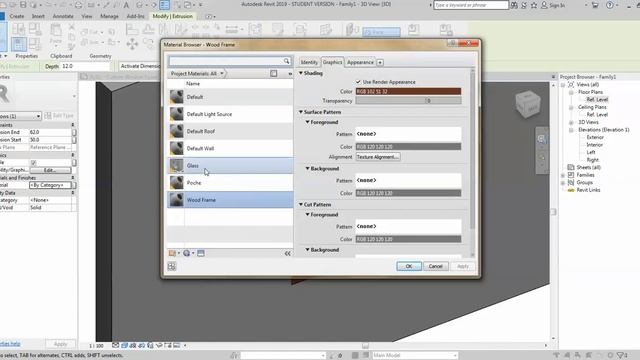Click the zoom tool on the navigation bar

tap(542, 139)
